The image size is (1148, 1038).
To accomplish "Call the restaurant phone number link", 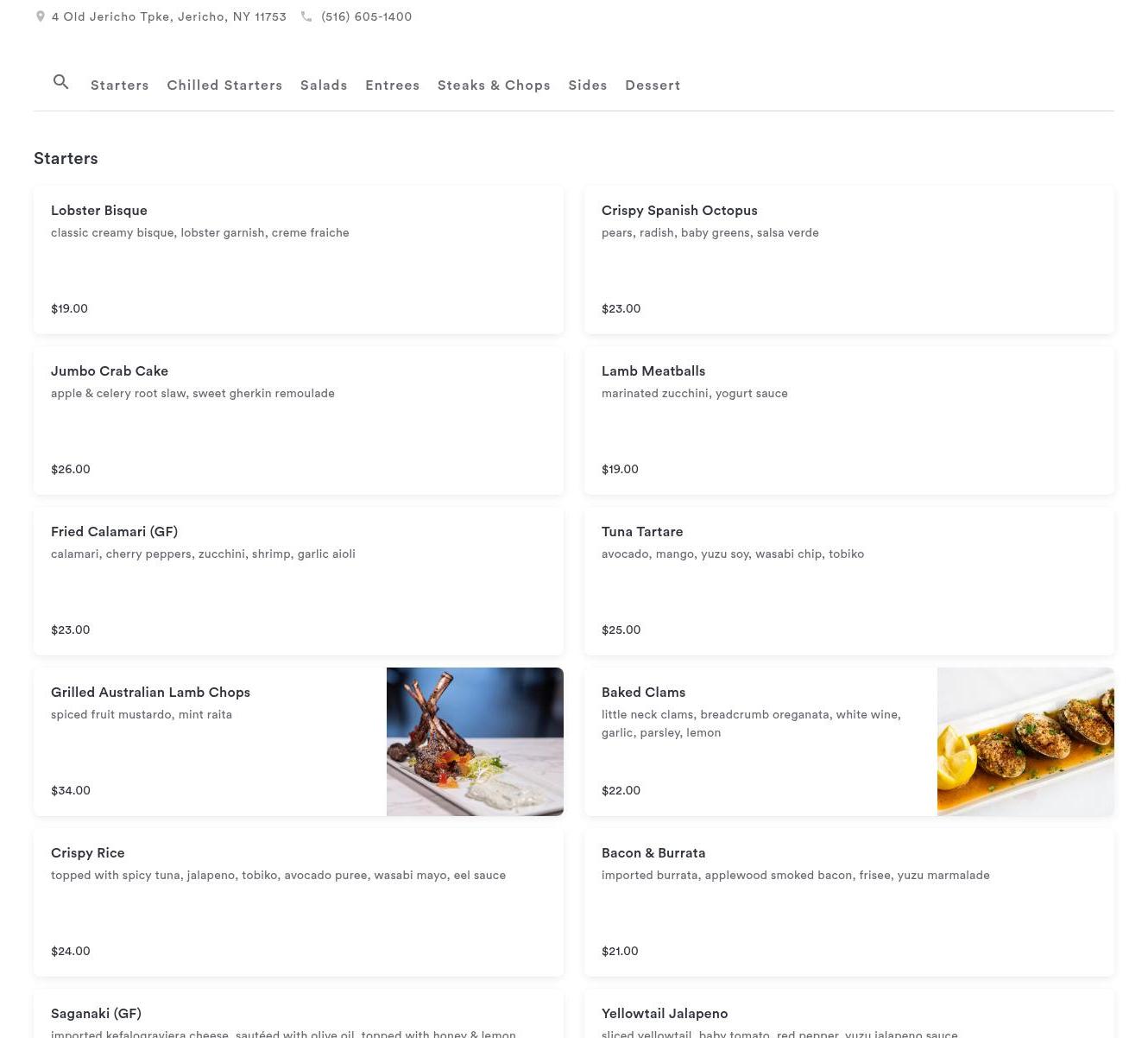I will [366, 16].
